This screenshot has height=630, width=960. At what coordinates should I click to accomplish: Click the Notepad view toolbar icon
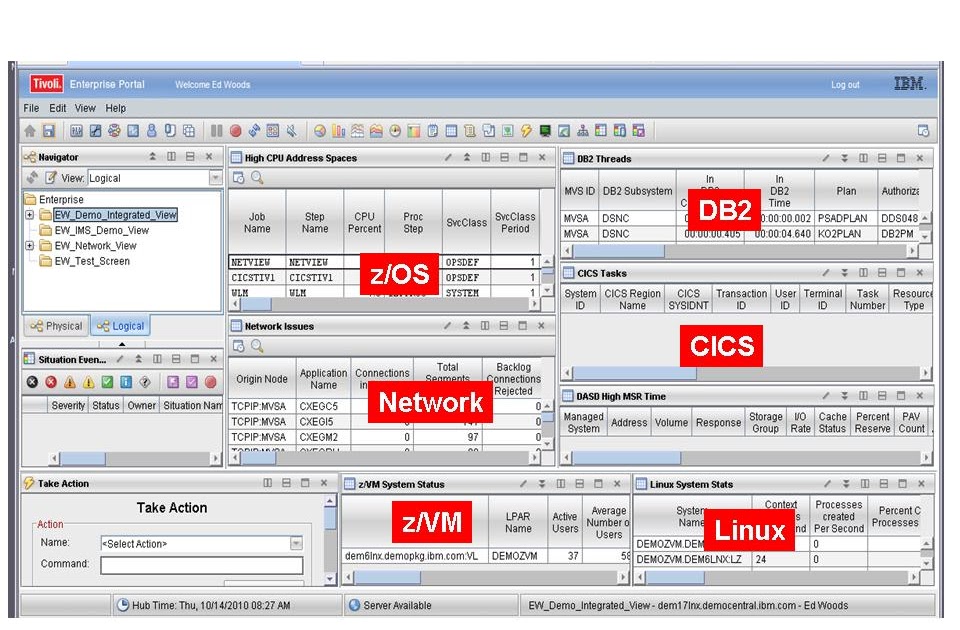point(432,131)
